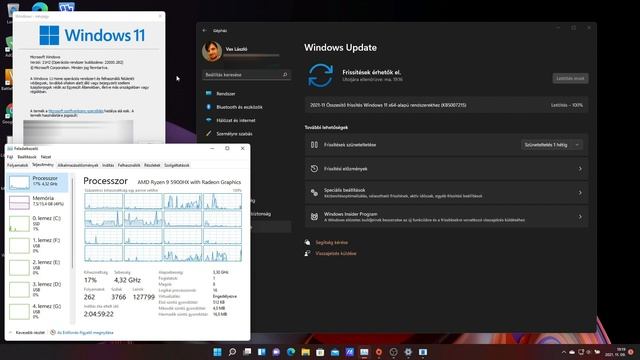The height and width of the screenshot is (360, 640).
Task: Switch to the Részletek tab
Action: tap(152, 165)
